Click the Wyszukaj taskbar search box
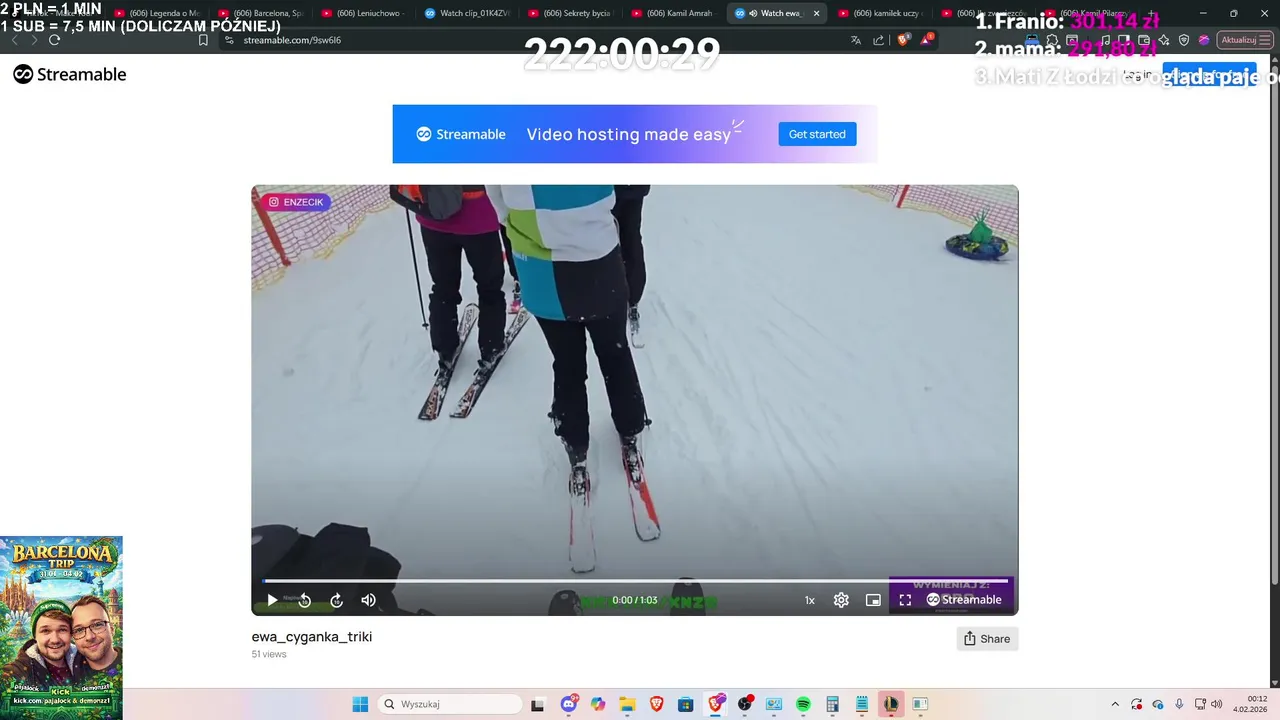The width and height of the screenshot is (1280, 720). point(450,704)
